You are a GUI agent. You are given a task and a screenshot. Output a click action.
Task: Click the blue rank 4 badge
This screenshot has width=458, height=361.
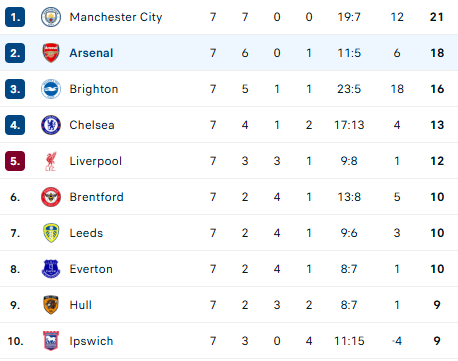click(15, 125)
